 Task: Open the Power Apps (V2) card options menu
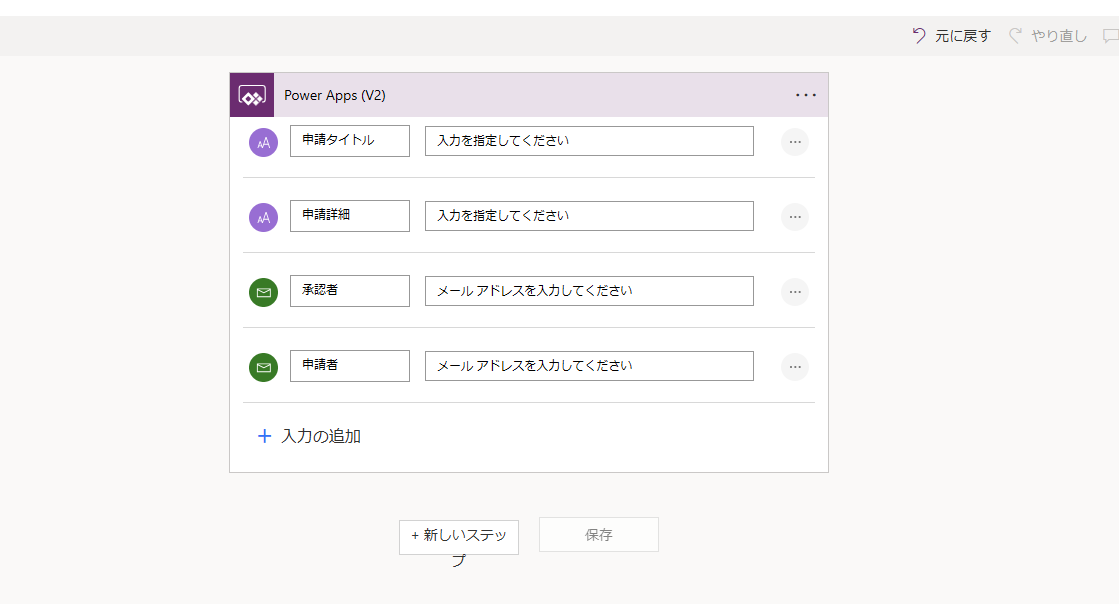point(805,95)
